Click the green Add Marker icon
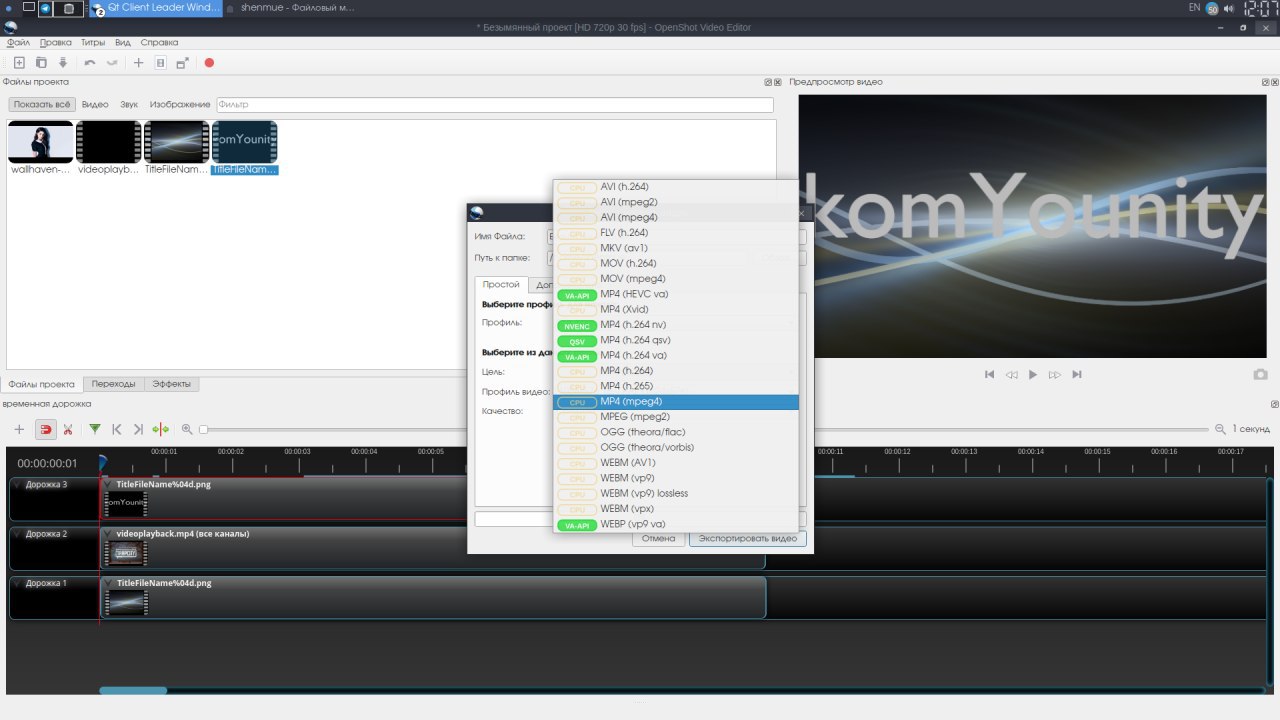Viewport: 1280px width, 720px height. click(95, 429)
